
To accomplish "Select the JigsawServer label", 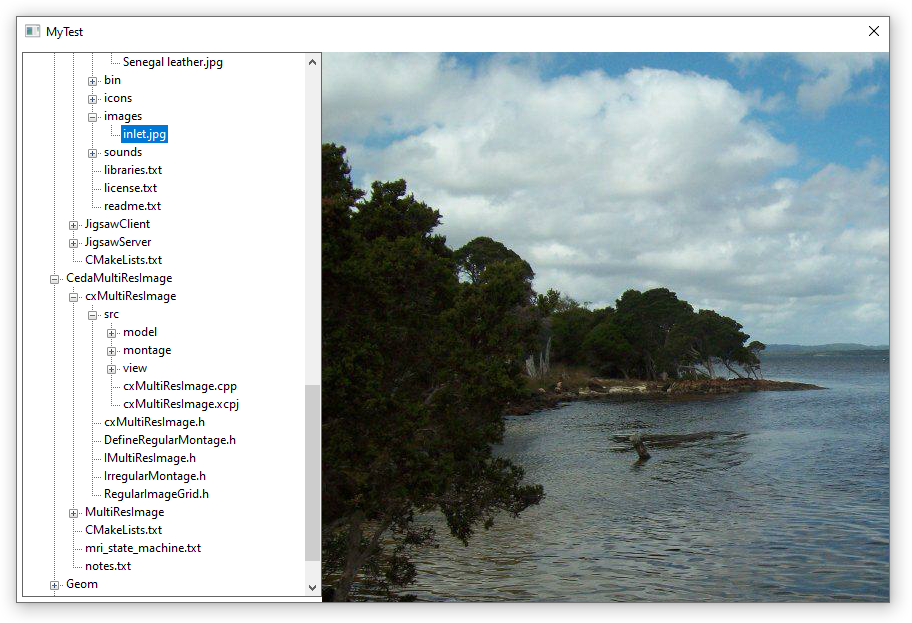I will click(117, 242).
